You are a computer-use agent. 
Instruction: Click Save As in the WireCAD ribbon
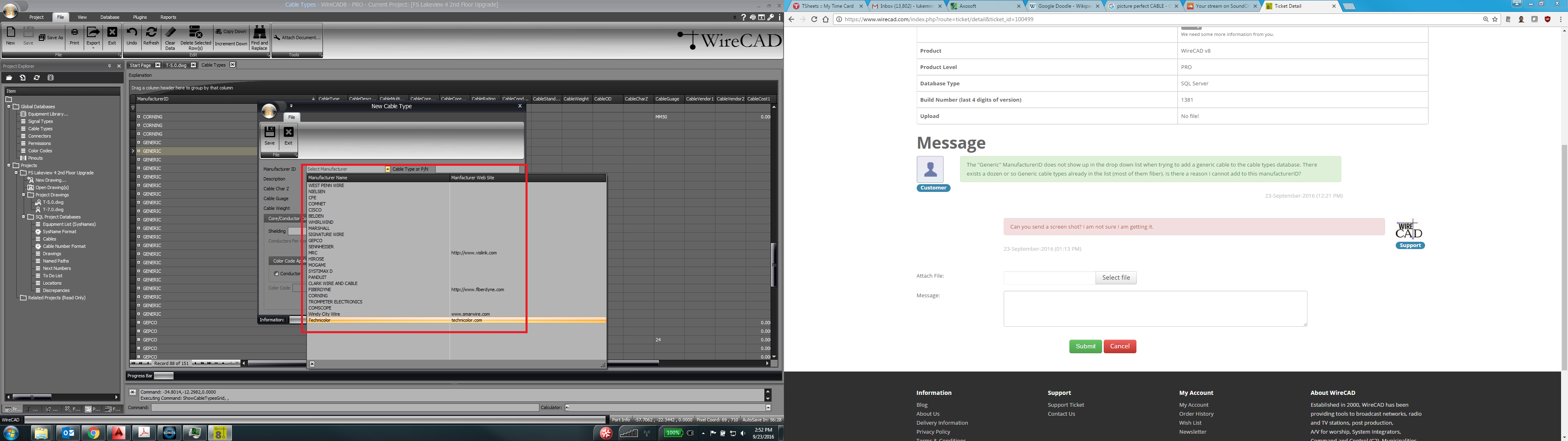51,37
